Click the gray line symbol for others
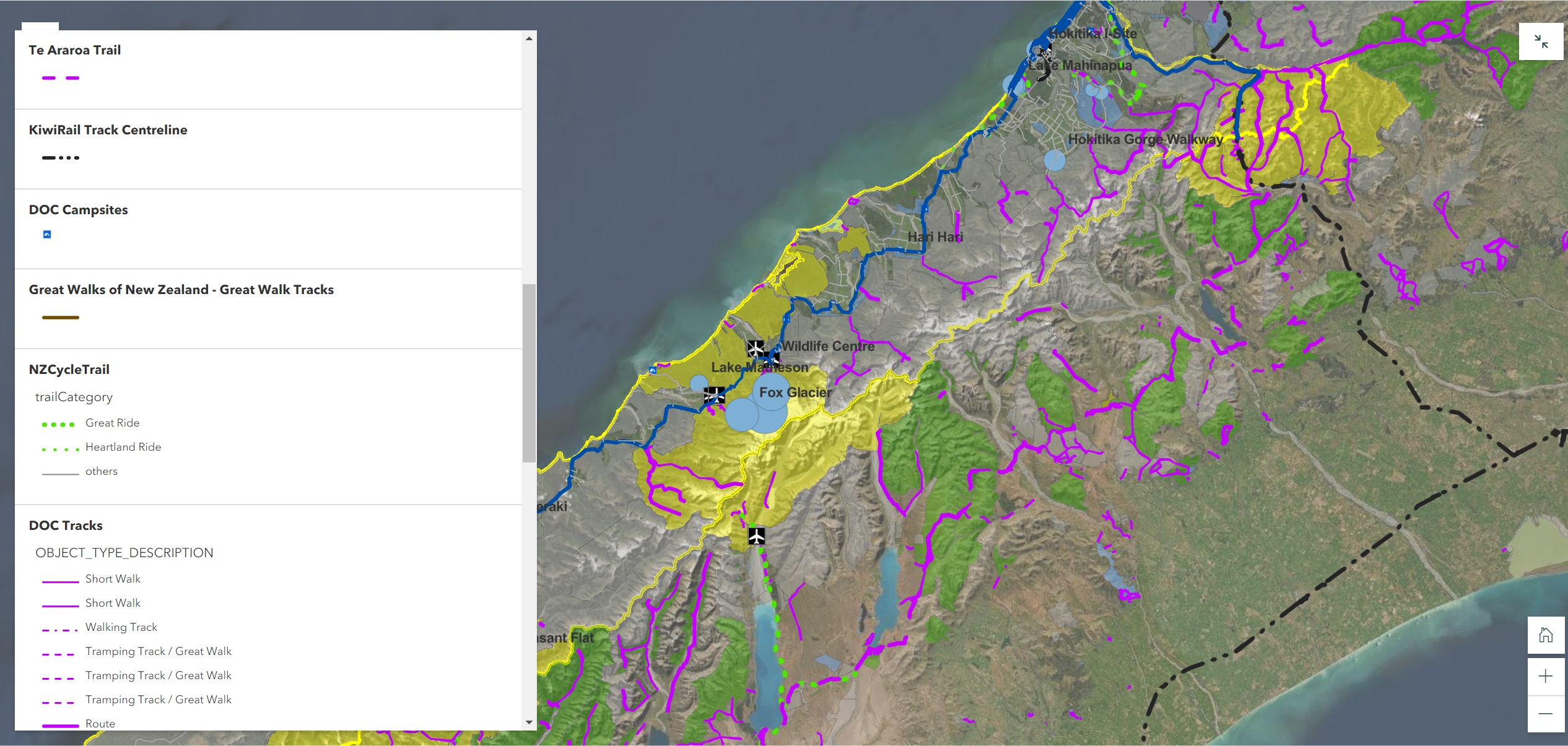The height and width of the screenshot is (746, 1568). click(61, 474)
